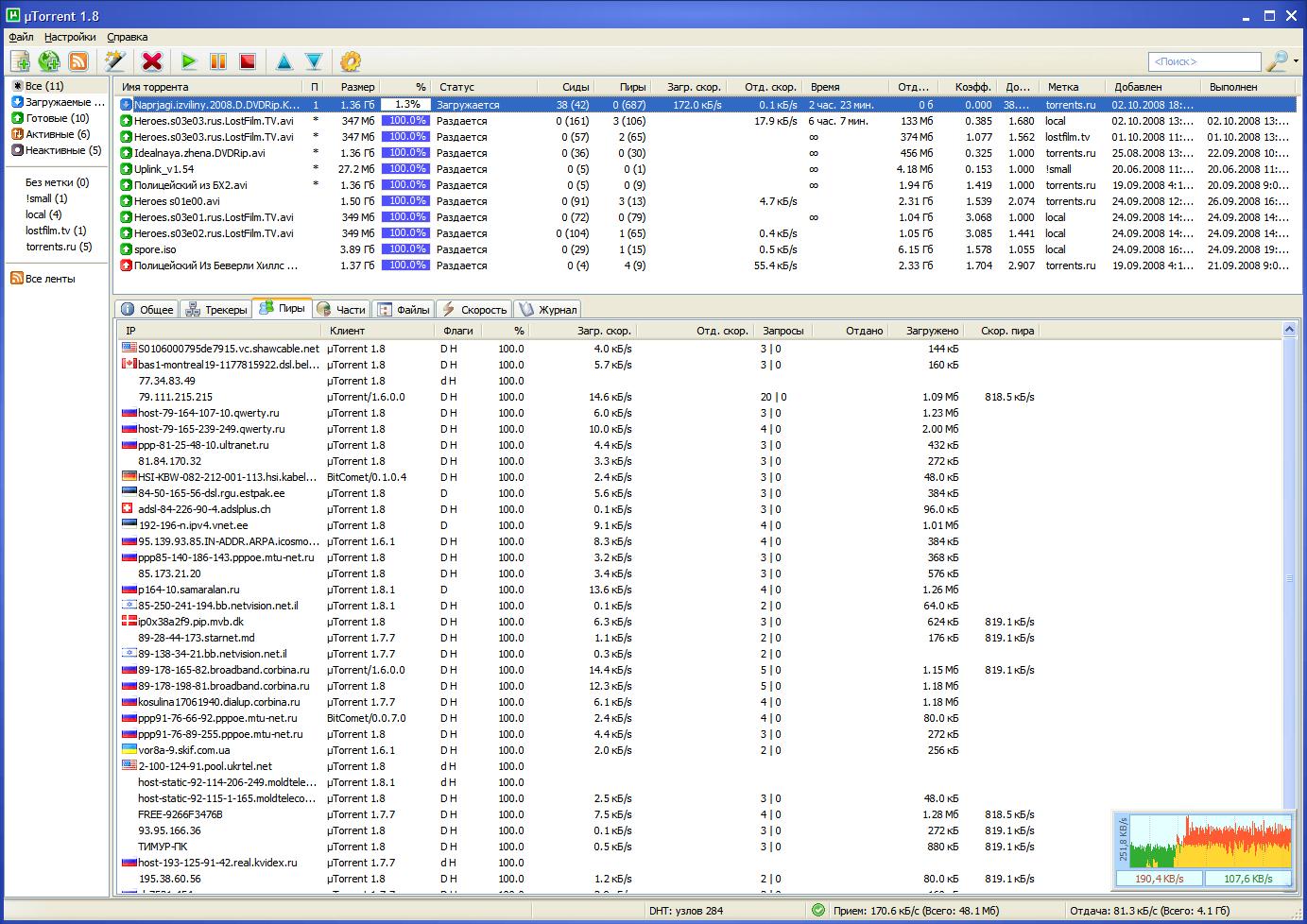
Task: Open the Скорость tab
Action: point(474,309)
